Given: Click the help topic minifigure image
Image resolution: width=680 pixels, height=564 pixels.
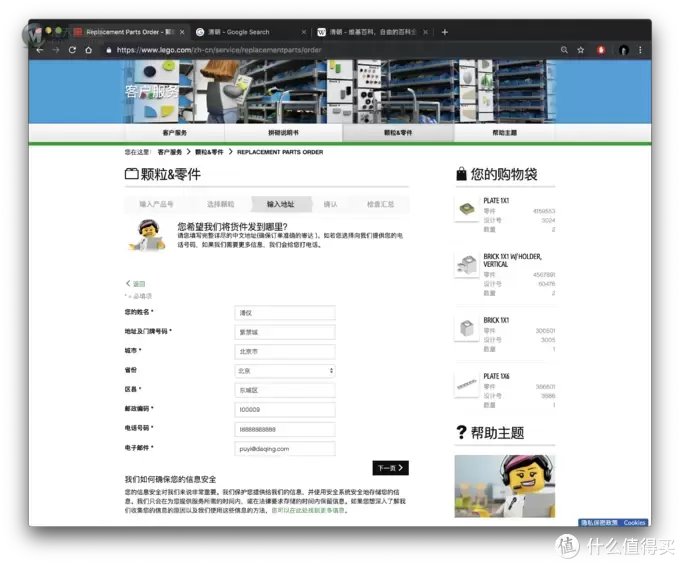Looking at the screenshot, I should tap(505, 486).
